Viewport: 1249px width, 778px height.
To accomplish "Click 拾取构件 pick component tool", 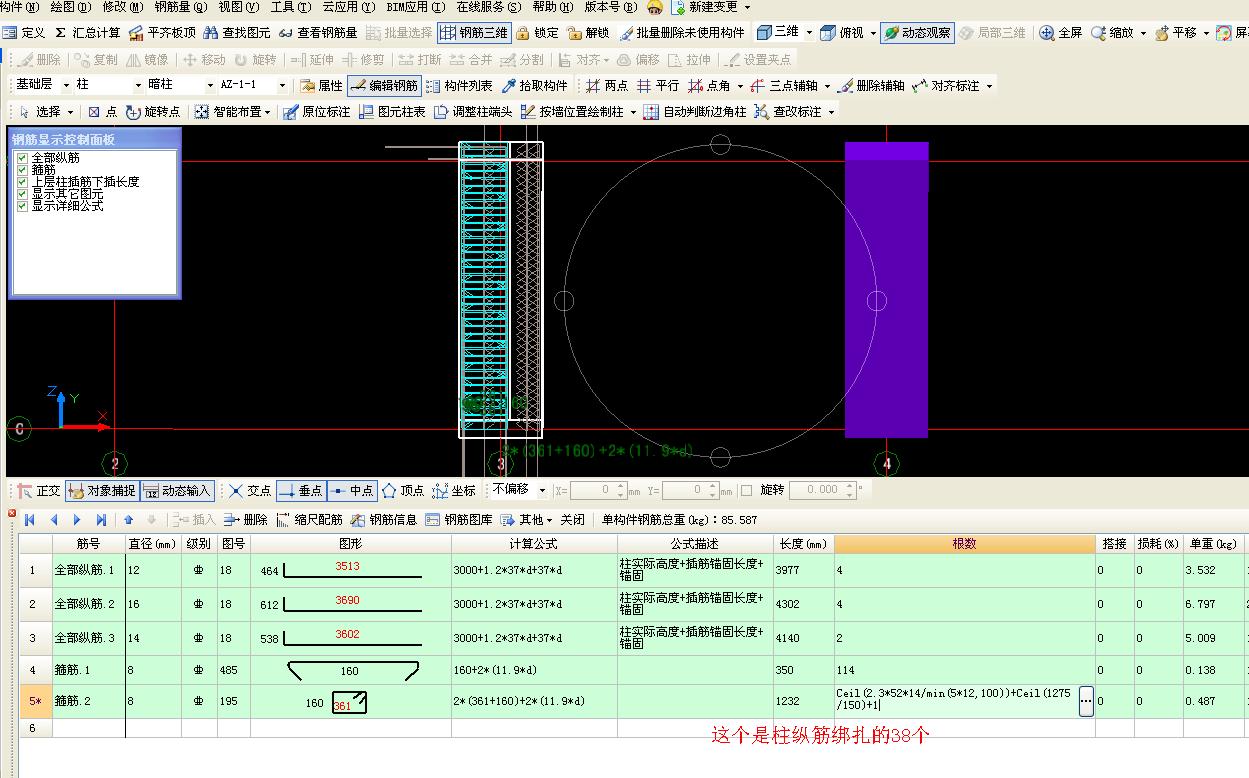I will tap(534, 86).
